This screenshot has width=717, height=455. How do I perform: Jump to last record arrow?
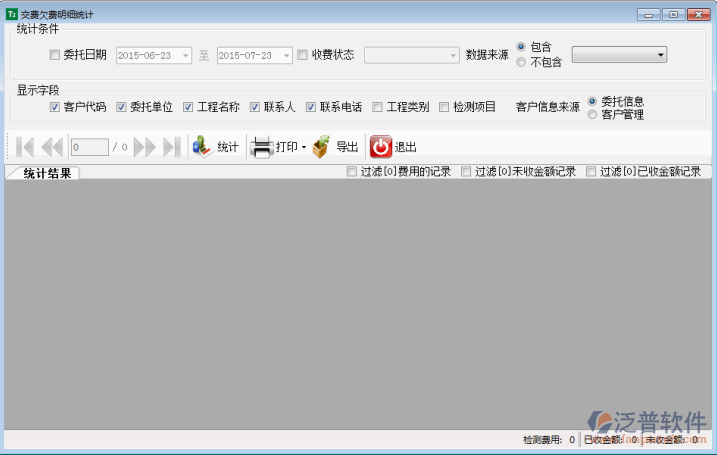click(171, 147)
